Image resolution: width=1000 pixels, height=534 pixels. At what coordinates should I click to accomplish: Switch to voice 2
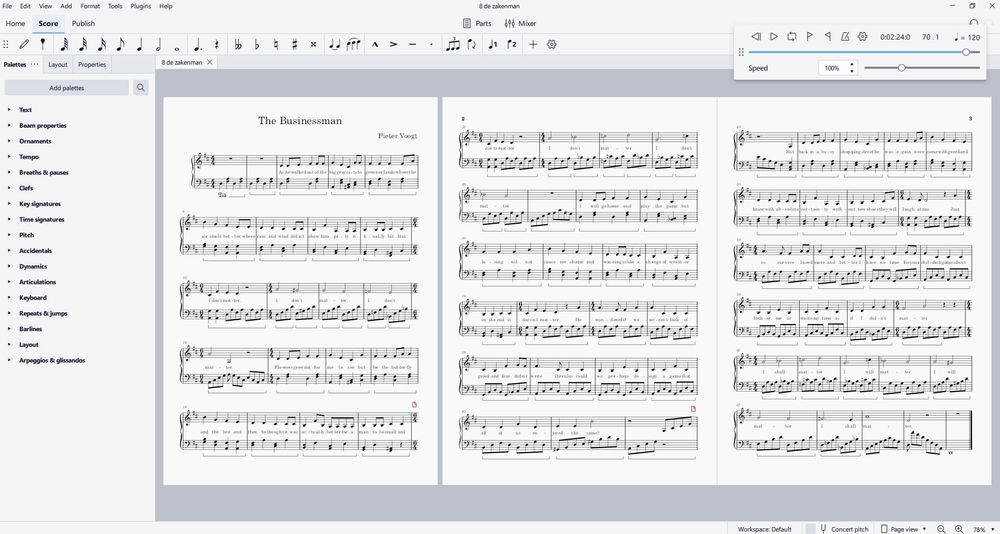[511, 45]
